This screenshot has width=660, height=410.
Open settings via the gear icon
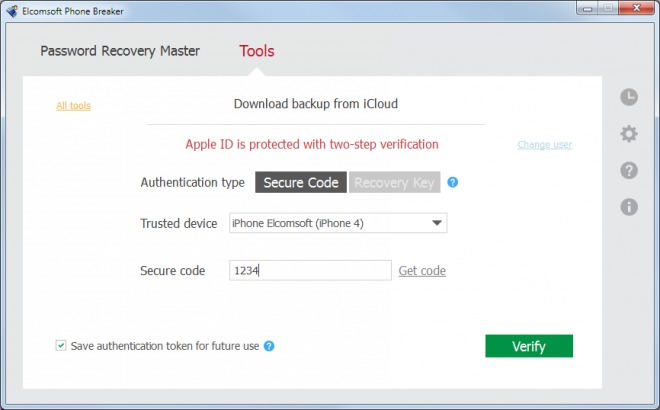(629, 134)
